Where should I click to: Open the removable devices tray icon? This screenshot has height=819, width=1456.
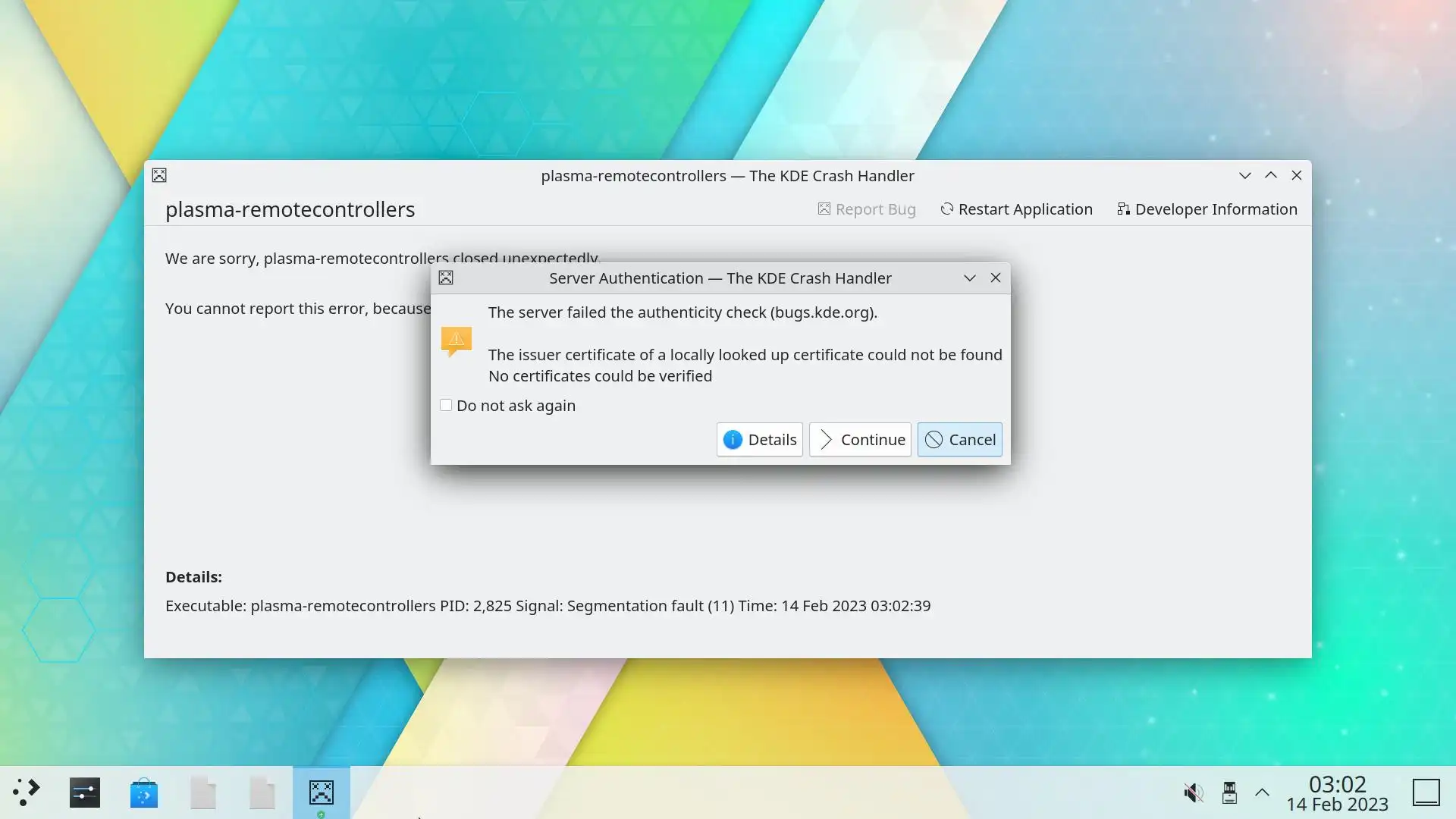[1229, 793]
